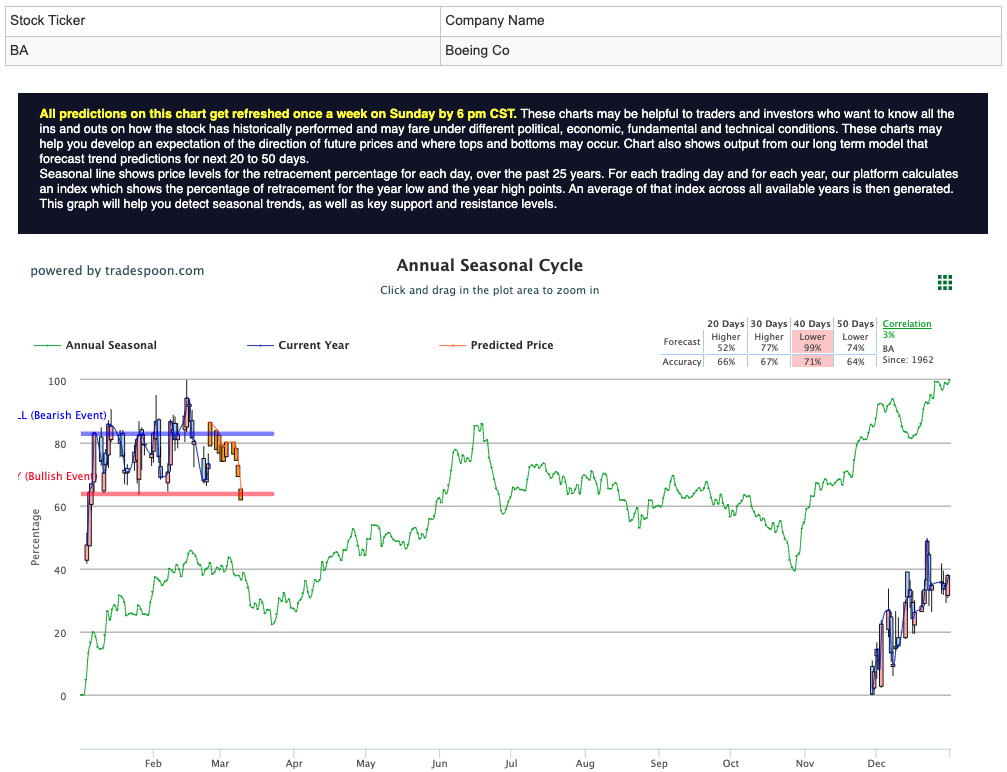Image resolution: width=1007 pixels, height=772 pixels.
Task: Select the 30 Days Higher 77% forecast cell
Action: point(769,342)
